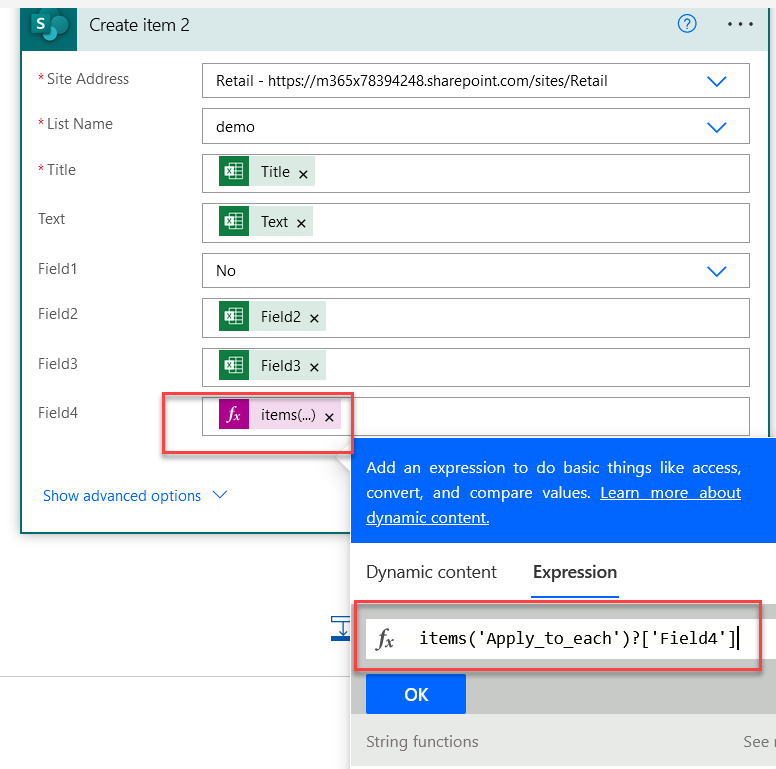
Task: Expand the Site Address dropdown
Action: (x=717, y=81)
